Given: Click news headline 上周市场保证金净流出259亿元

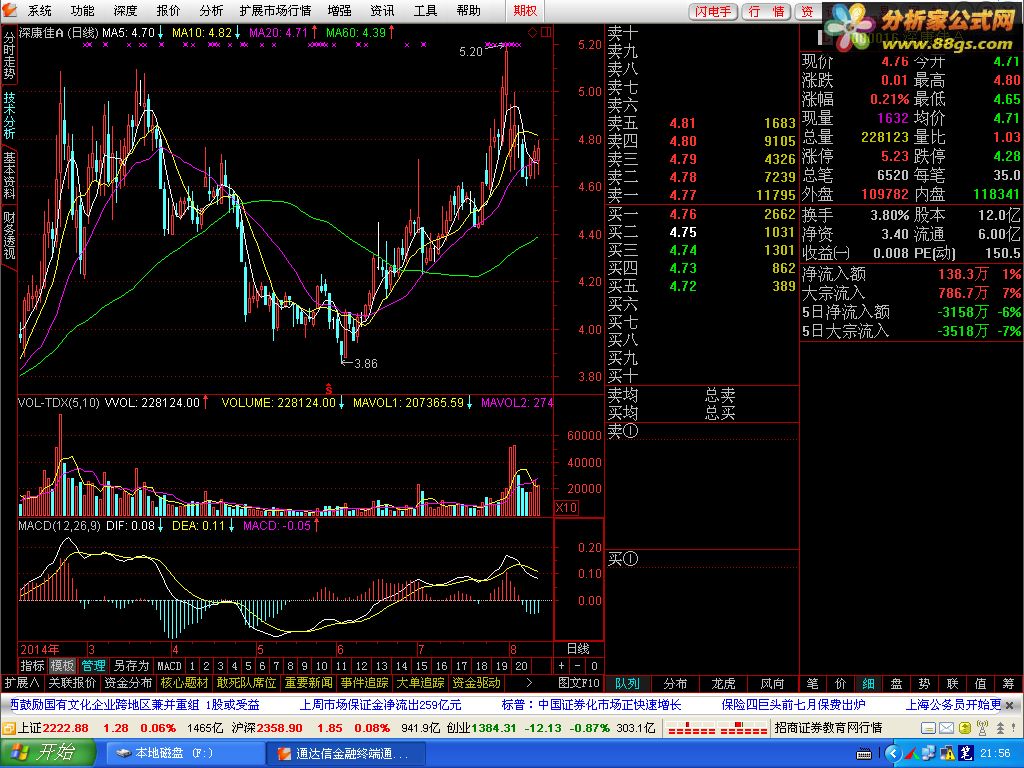Looking at the screenshot, I should click(x=380, y=705).
